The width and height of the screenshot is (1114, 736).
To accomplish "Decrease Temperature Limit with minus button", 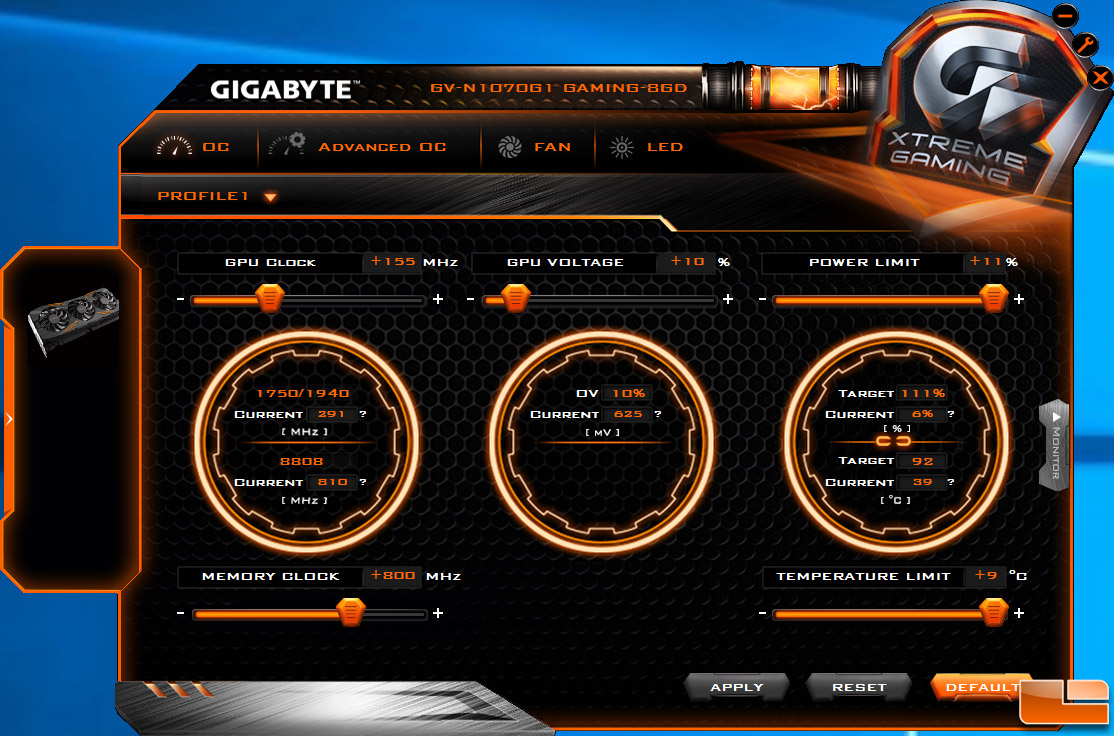I will tap(762, 613).
